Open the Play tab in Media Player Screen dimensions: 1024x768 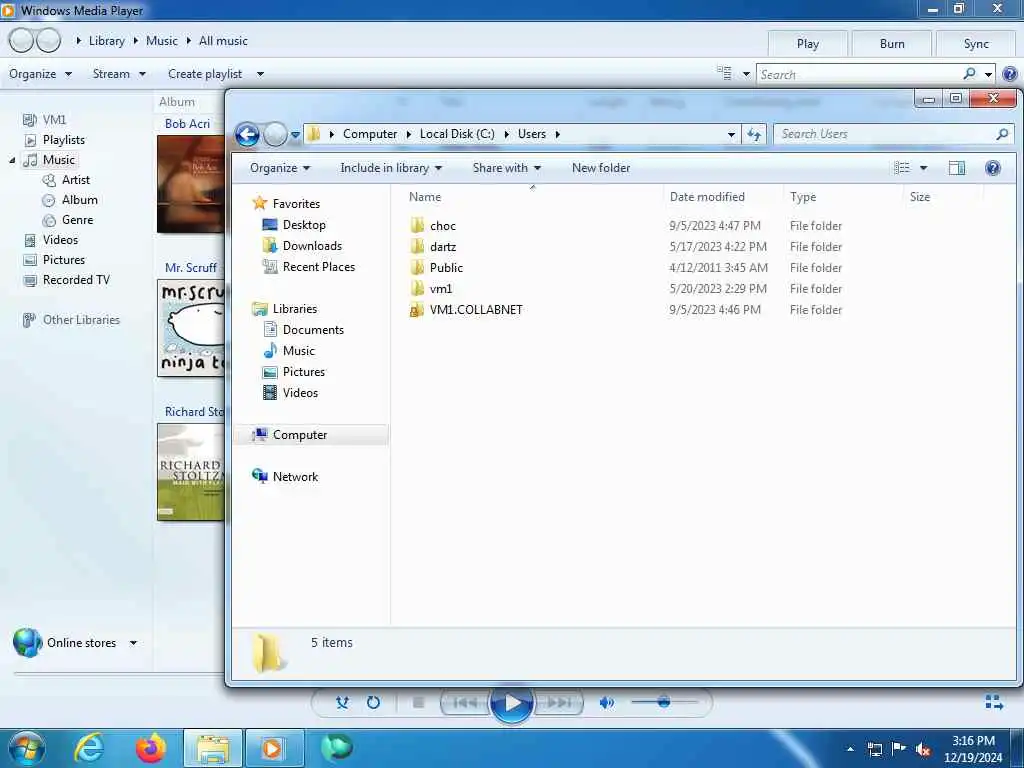click(x=807, y=44)
